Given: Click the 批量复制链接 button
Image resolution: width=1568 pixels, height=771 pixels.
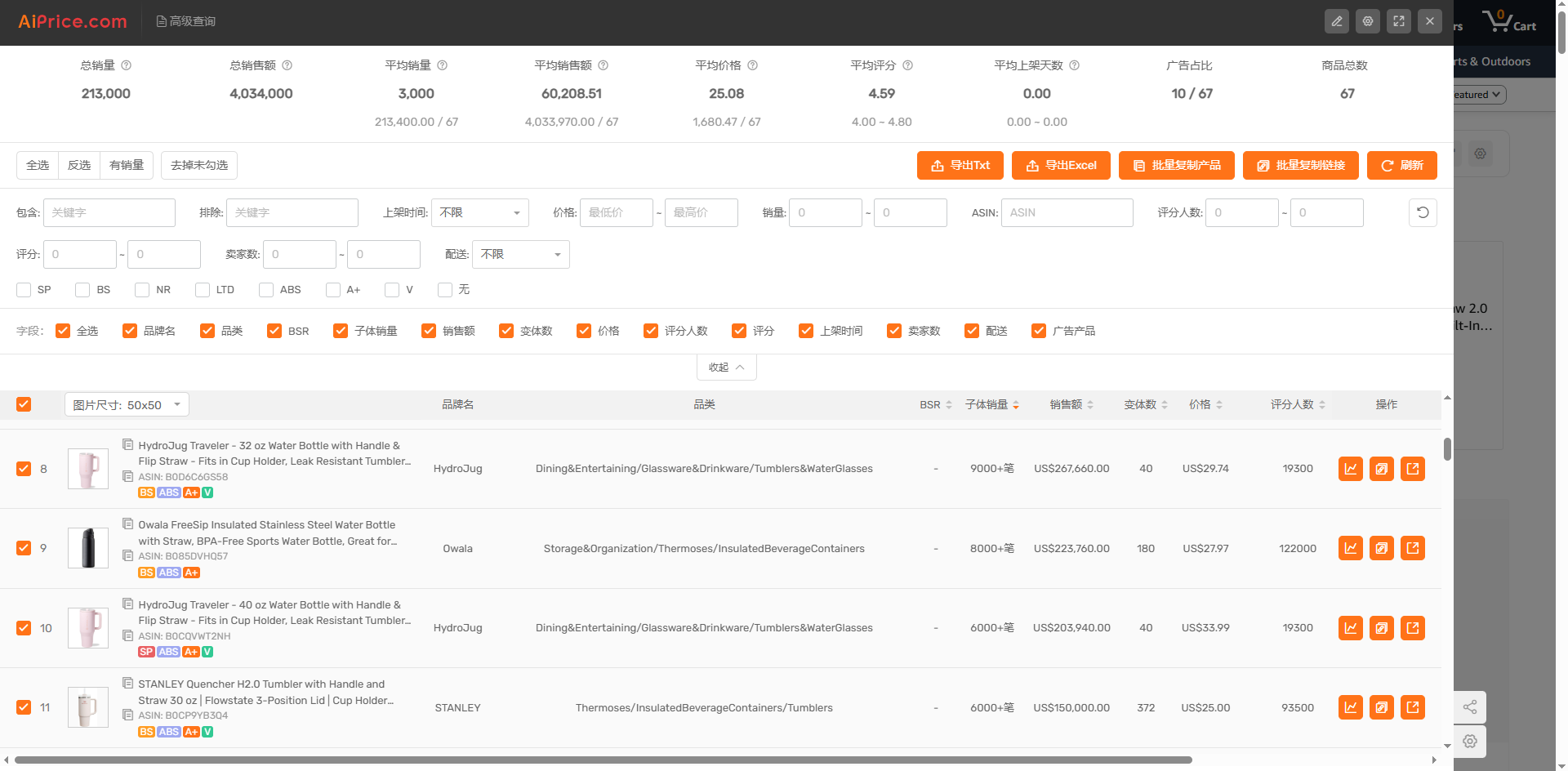Looking at the screenshot, I should tap(1301, 165).
